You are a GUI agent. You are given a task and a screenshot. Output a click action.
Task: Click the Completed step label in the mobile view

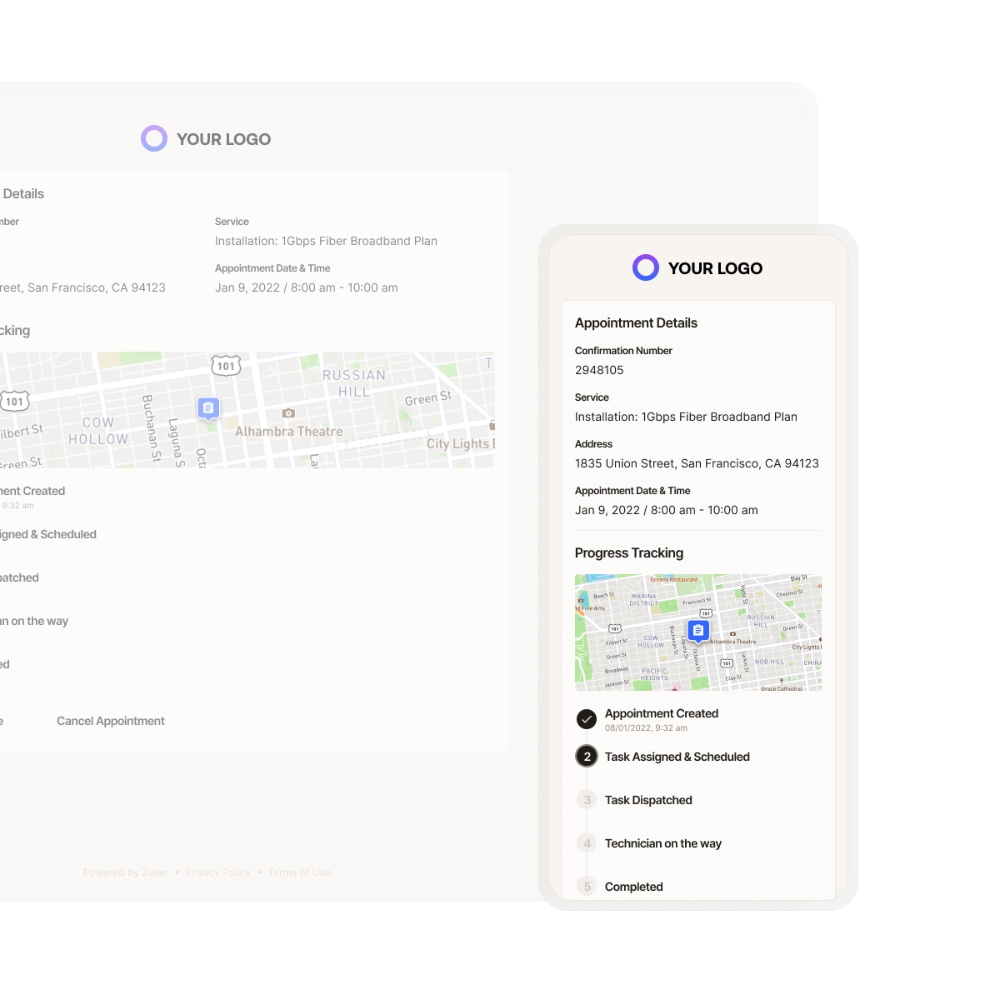[633, 886]
